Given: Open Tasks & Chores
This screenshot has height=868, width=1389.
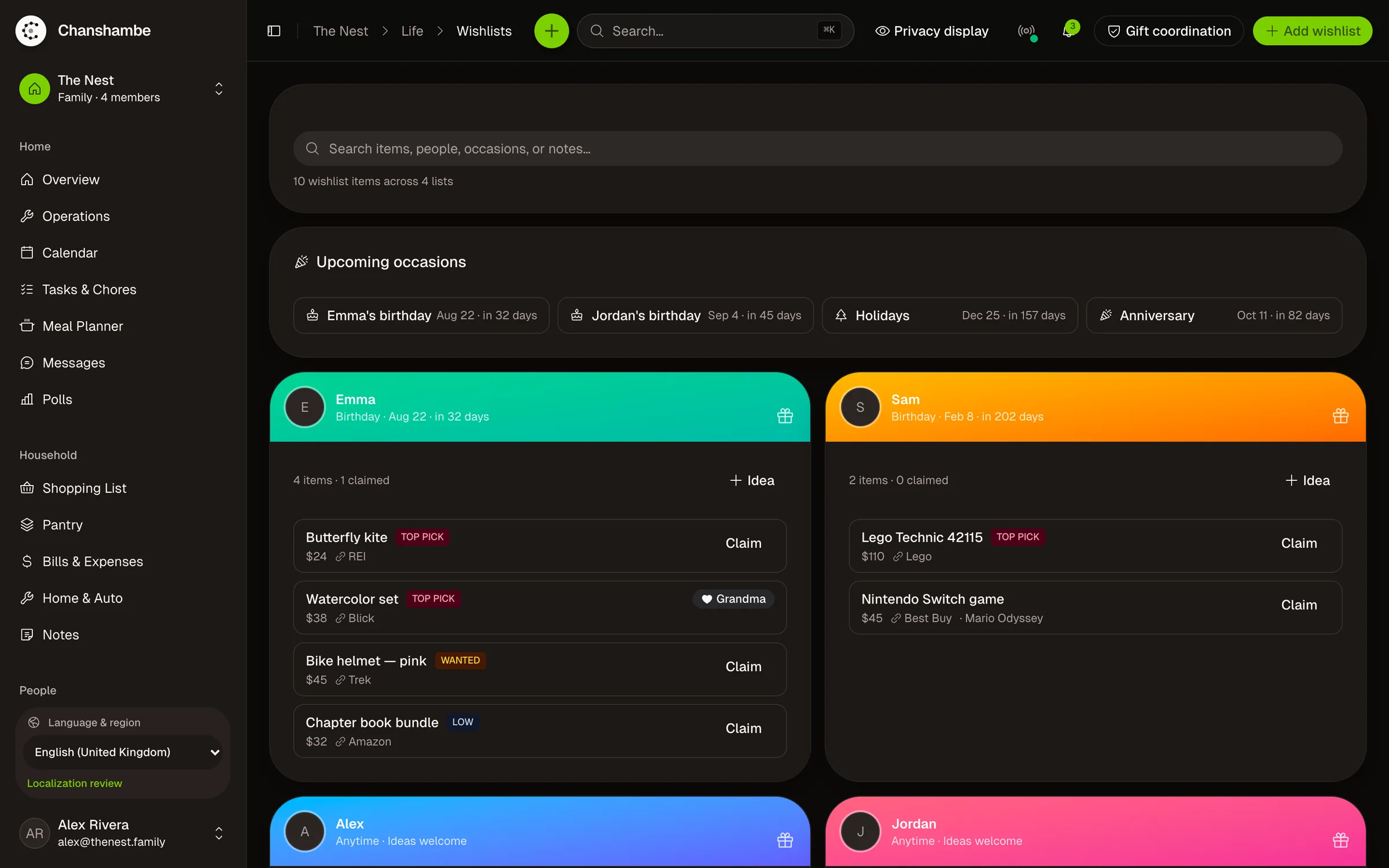Looking at the screenshot, I should point(123,289).
